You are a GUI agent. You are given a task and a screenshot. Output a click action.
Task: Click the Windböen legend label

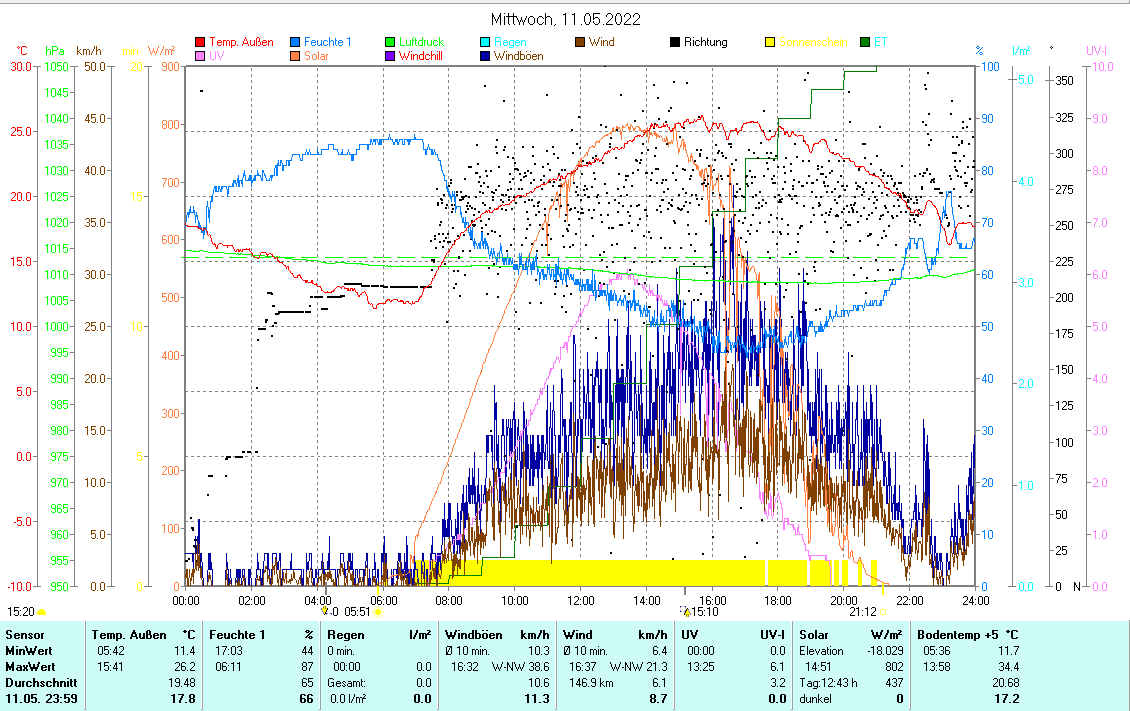click(518, 56)
